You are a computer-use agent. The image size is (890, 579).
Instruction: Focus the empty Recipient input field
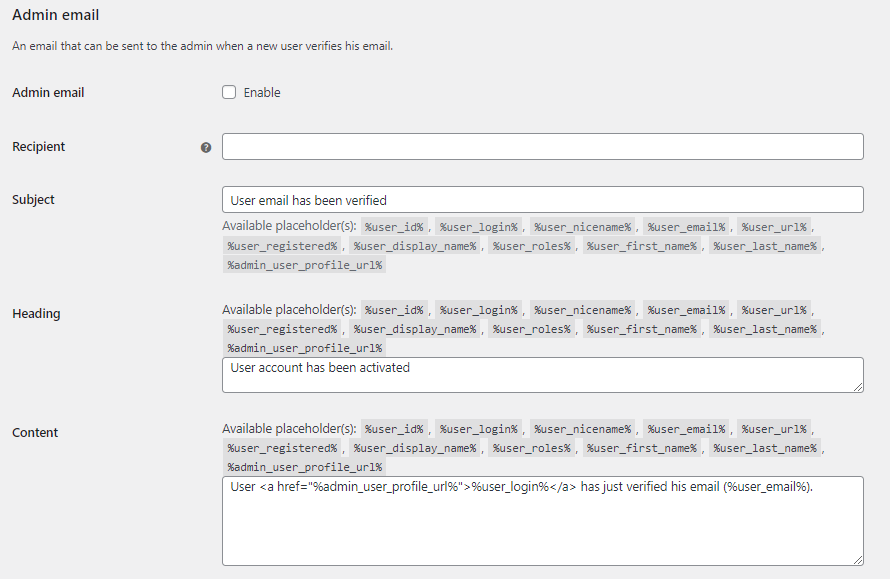pyautogui.click(x=543, y=146)
